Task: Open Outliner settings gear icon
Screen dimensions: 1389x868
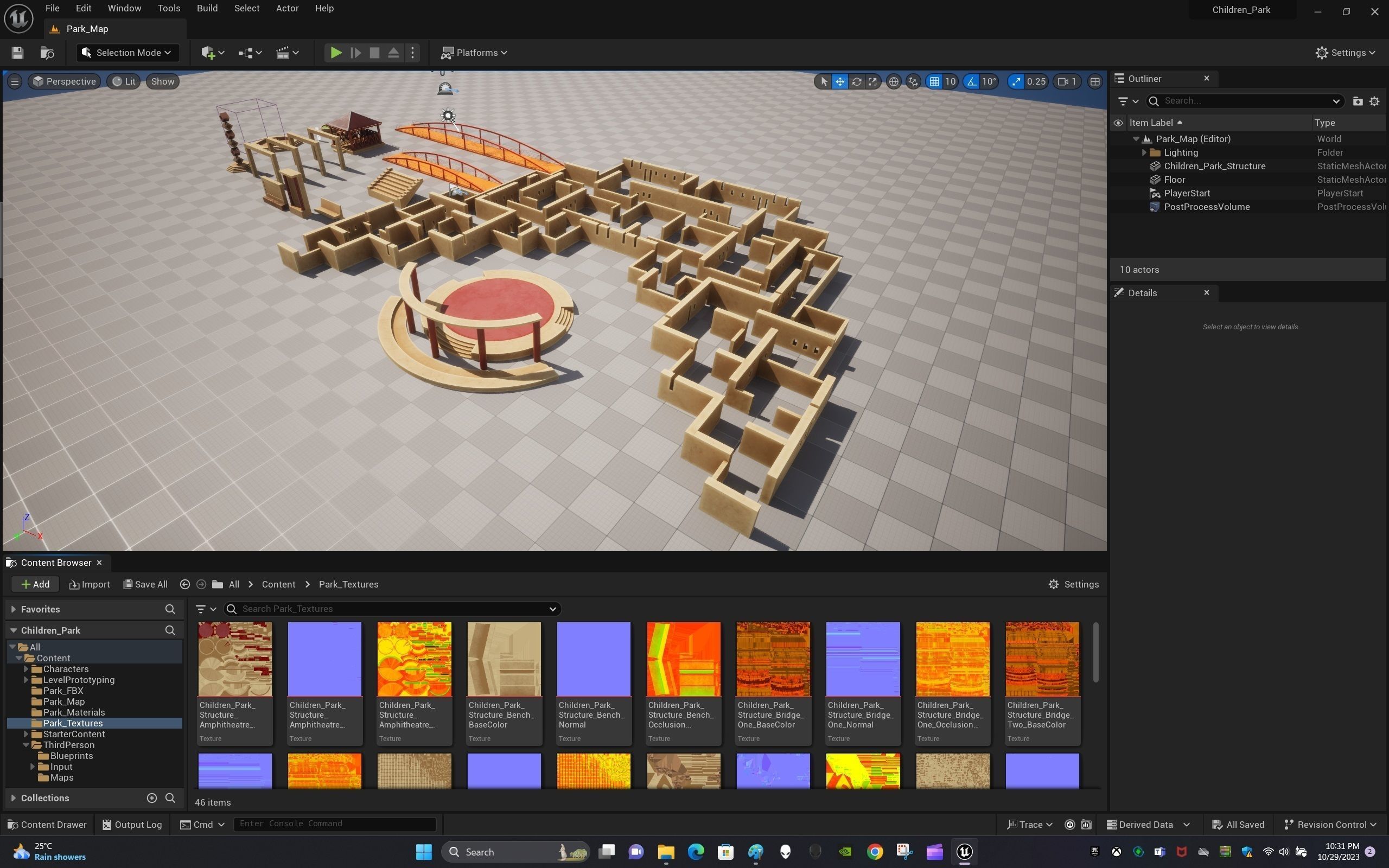Action: click(x=1374, y=101)
